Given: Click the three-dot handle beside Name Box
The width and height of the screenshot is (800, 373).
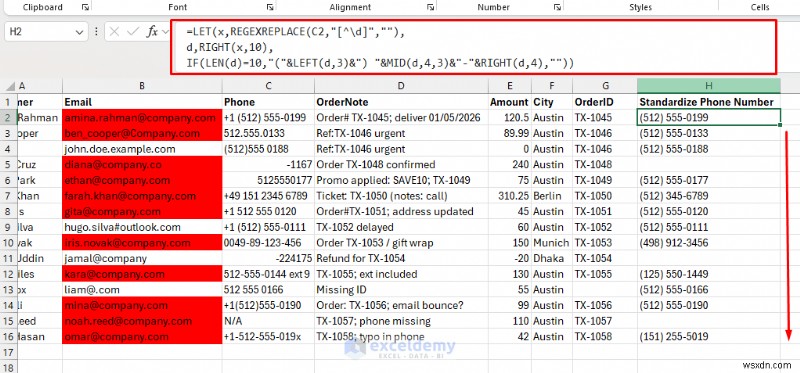Looking at the screenshot, I should 96,32.
